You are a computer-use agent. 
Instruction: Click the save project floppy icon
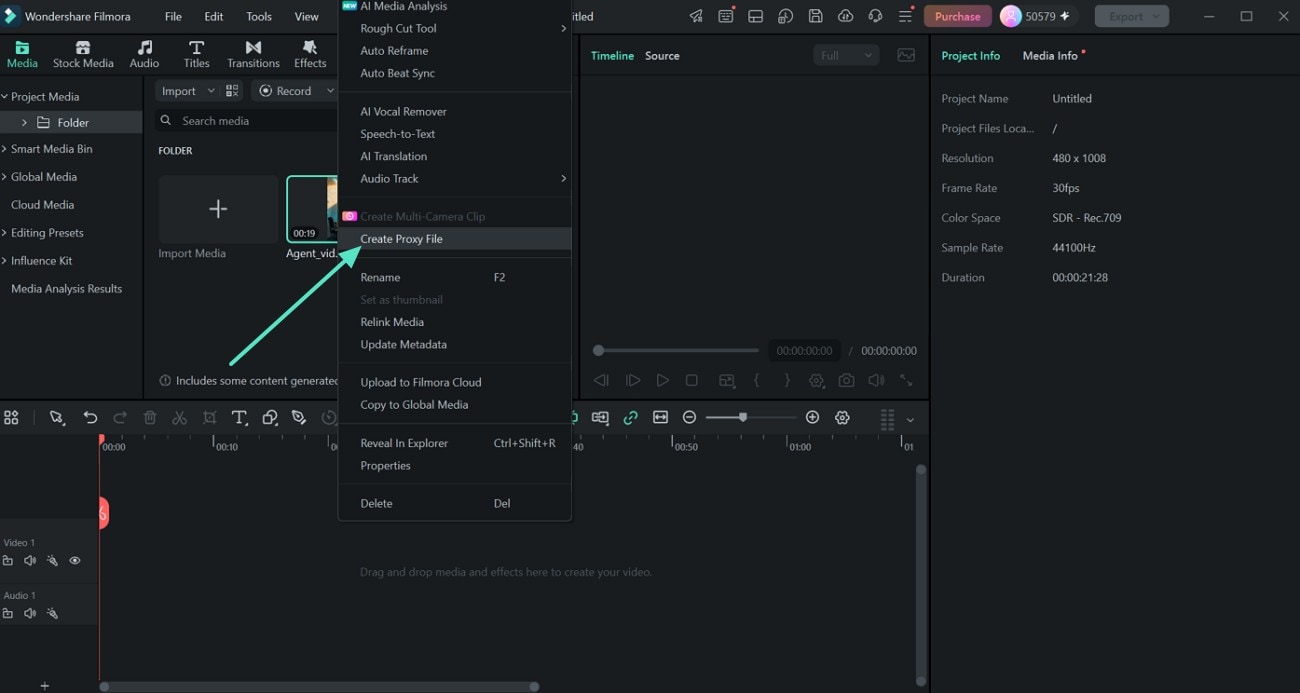tap(816, 16)
